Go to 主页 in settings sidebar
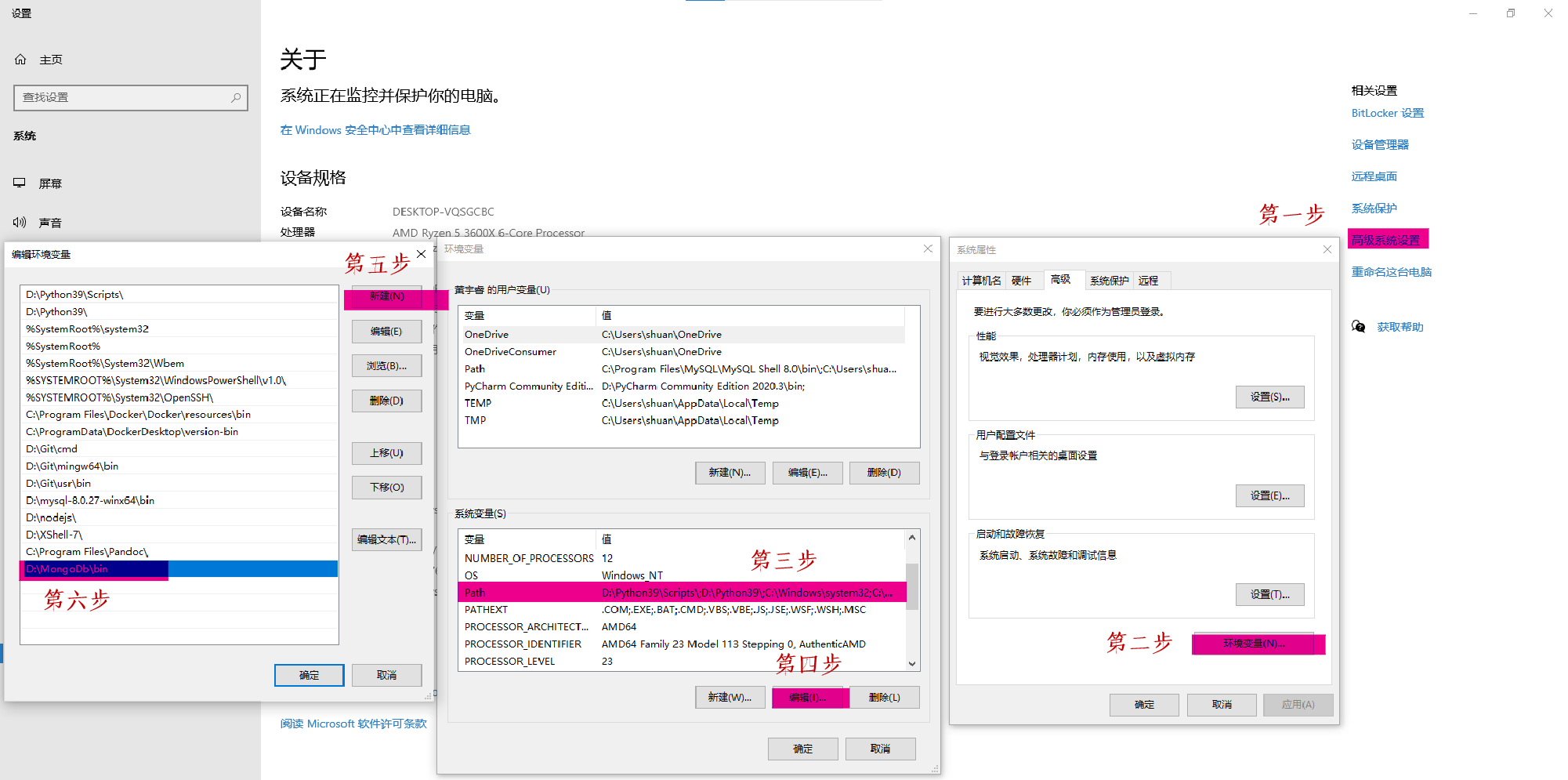The height and width of the screenshot is (780, 1568). (51, 60)
